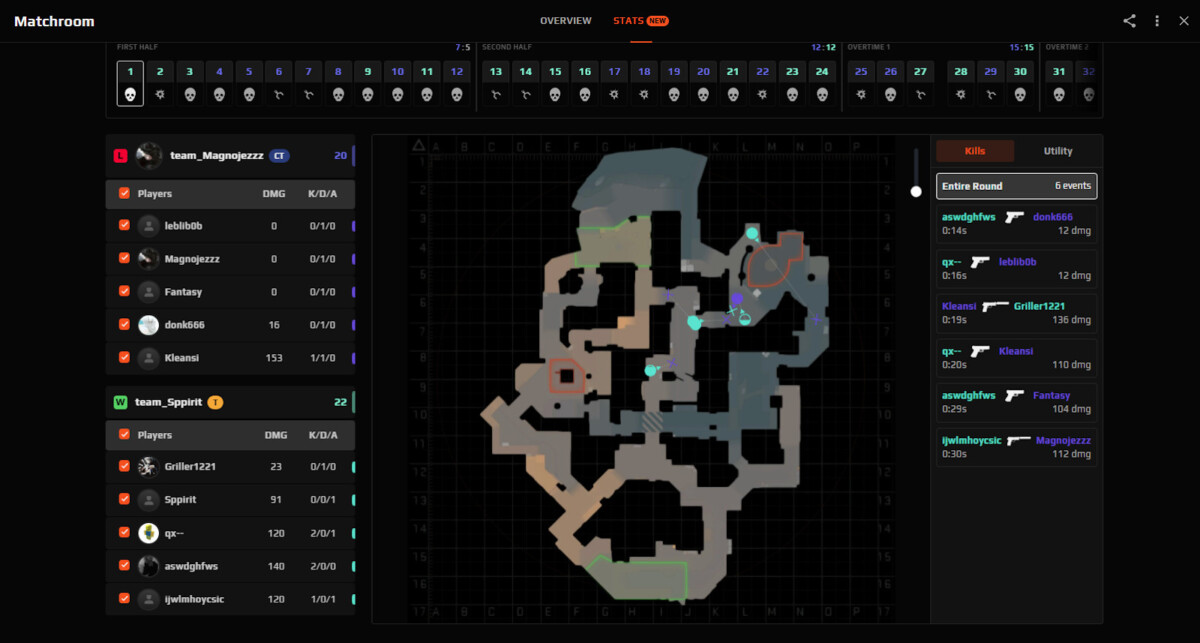Click qx-- player avatar icon
This screenshot has width=1200, height=643.
(148, 533)
